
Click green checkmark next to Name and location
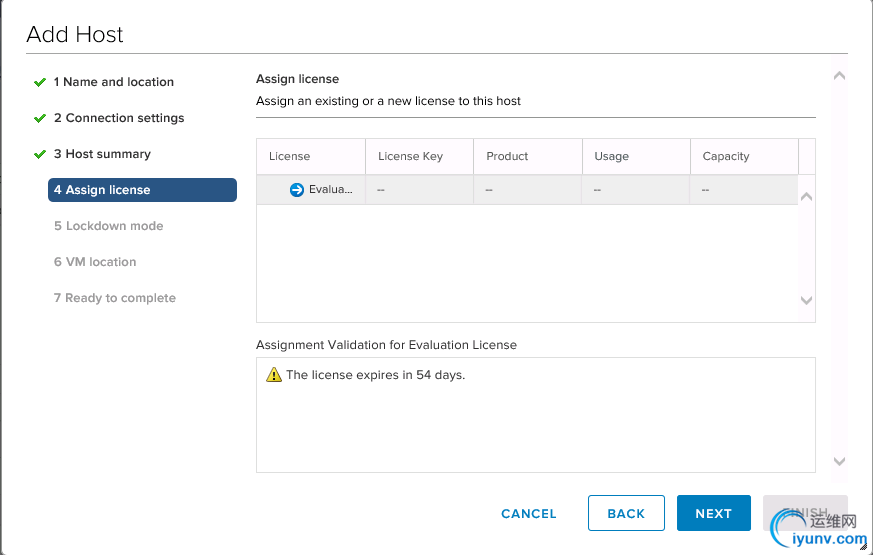point(40,82)
